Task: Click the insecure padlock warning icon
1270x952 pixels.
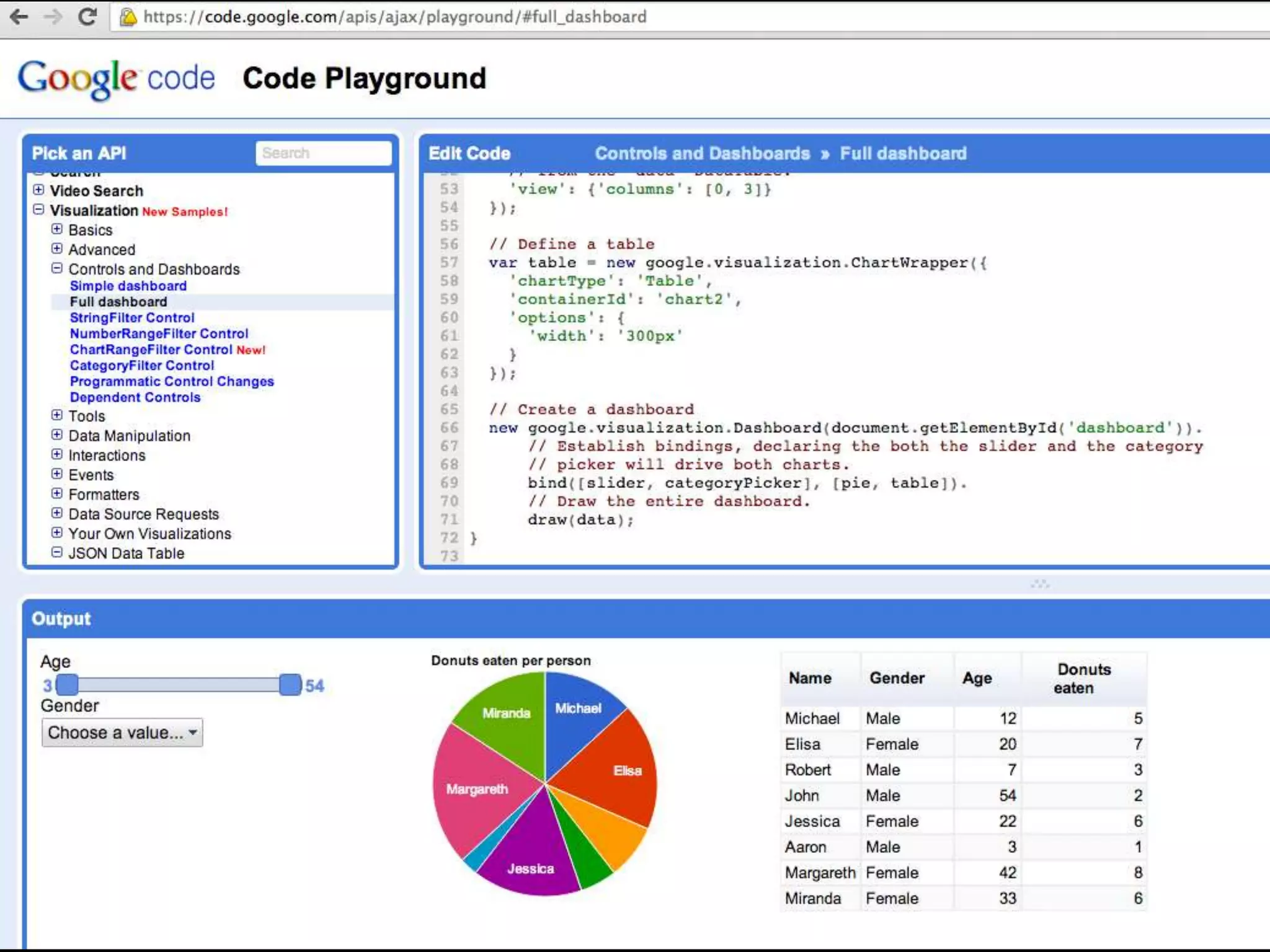Action: click(128, 17)
